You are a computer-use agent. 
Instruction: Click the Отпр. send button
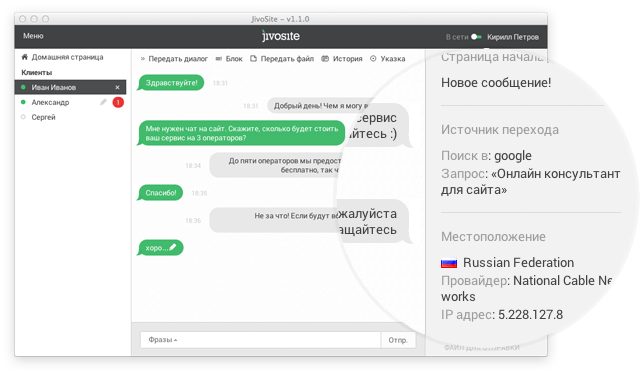pos(398,340)
